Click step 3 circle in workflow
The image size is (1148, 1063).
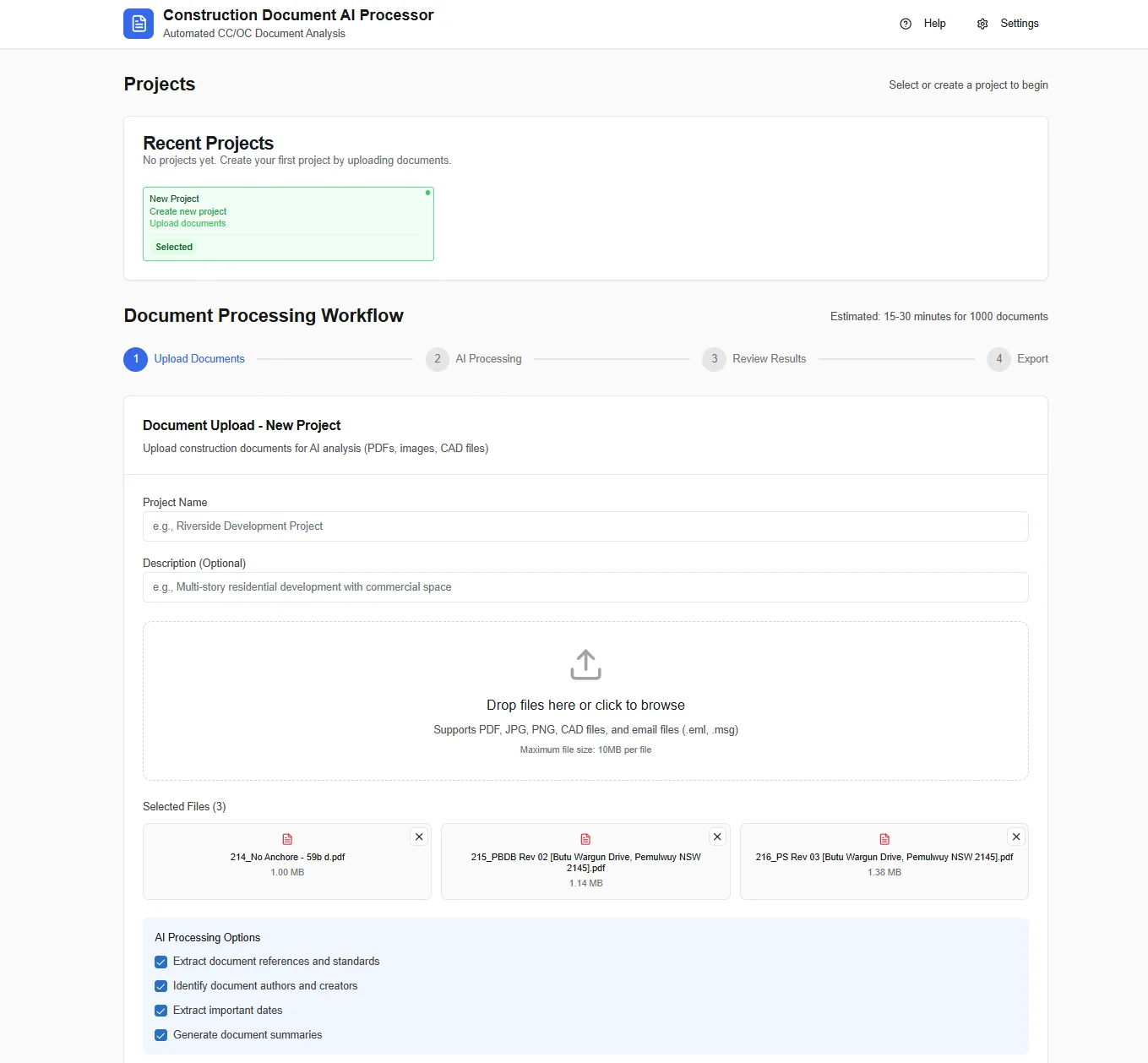tap(715, 359)
